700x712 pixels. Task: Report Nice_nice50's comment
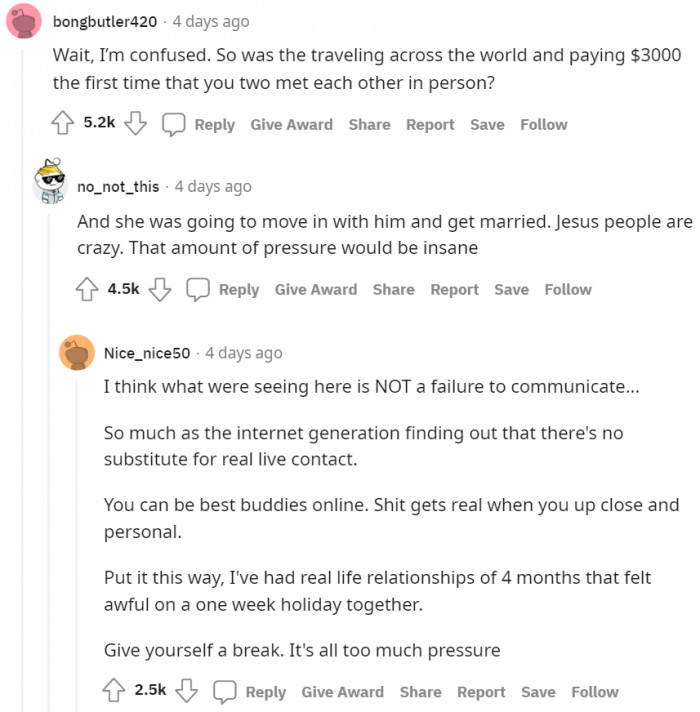(481, 691)
